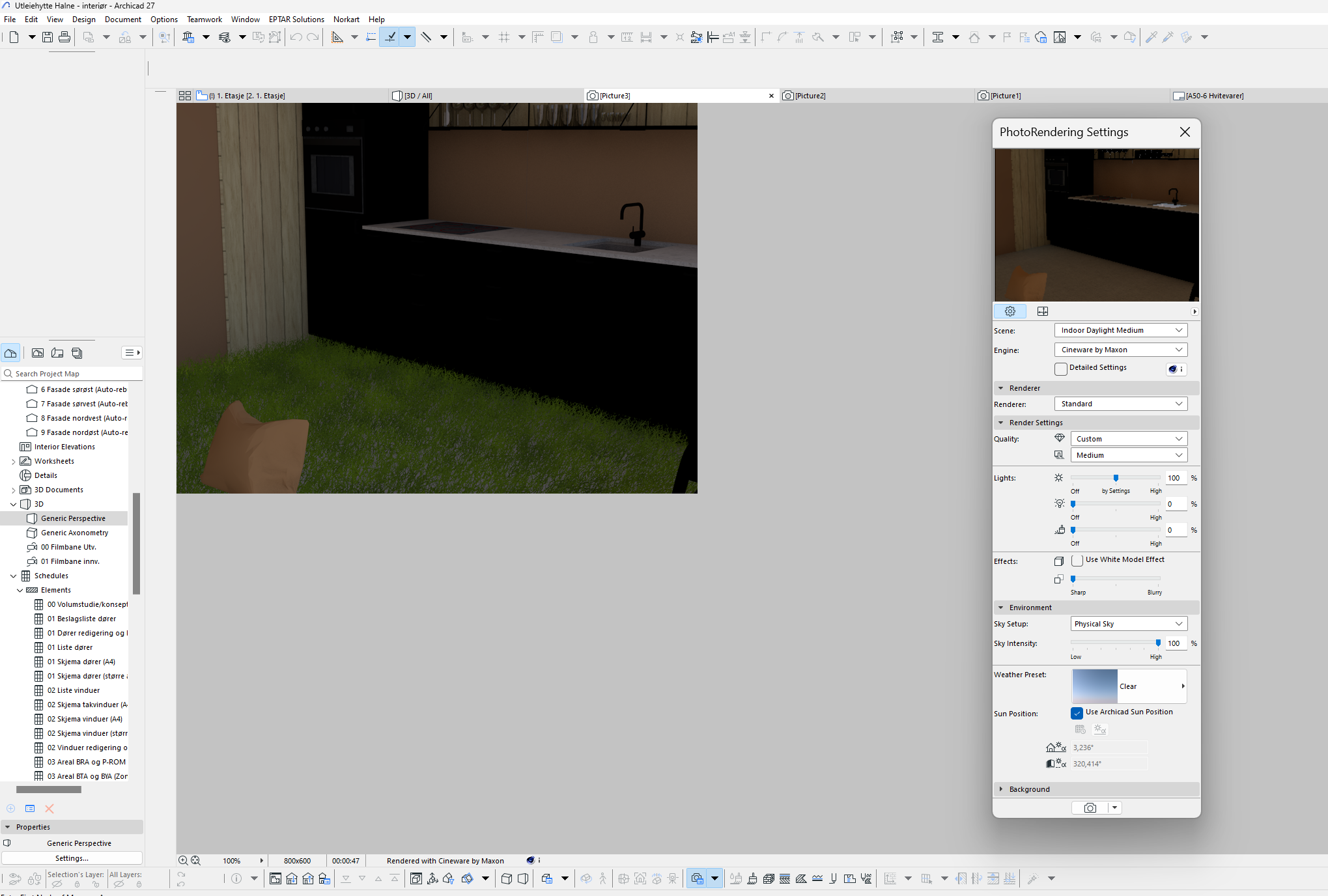Switch to size settings icon in PhotoRendering panel
Image resolution: width=1328 pixels, height=896 pixels.
tap(1042, 311)
